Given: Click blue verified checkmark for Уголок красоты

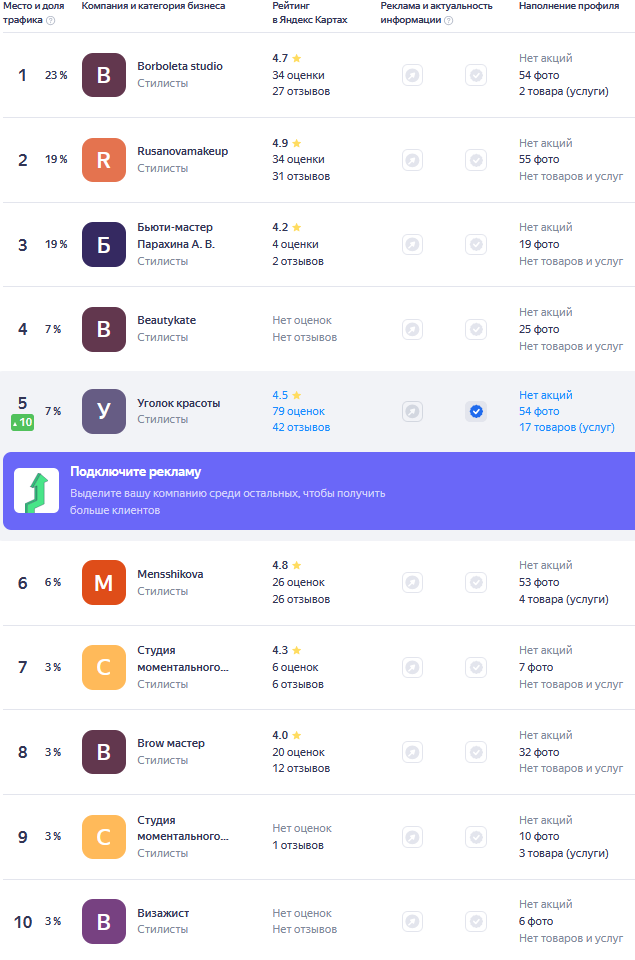Looking at the screenshot, I should click(476, 411).
